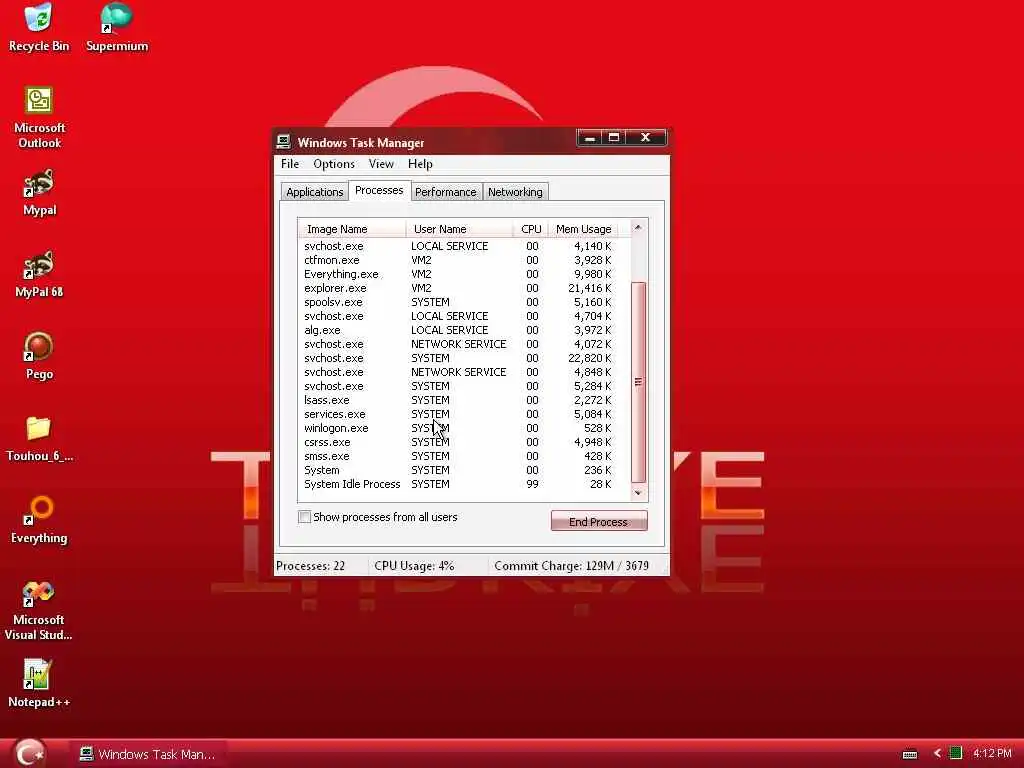Sort by CPU column header
The height and width of the screenshot is (768, 1024).
tap(530, 229)
